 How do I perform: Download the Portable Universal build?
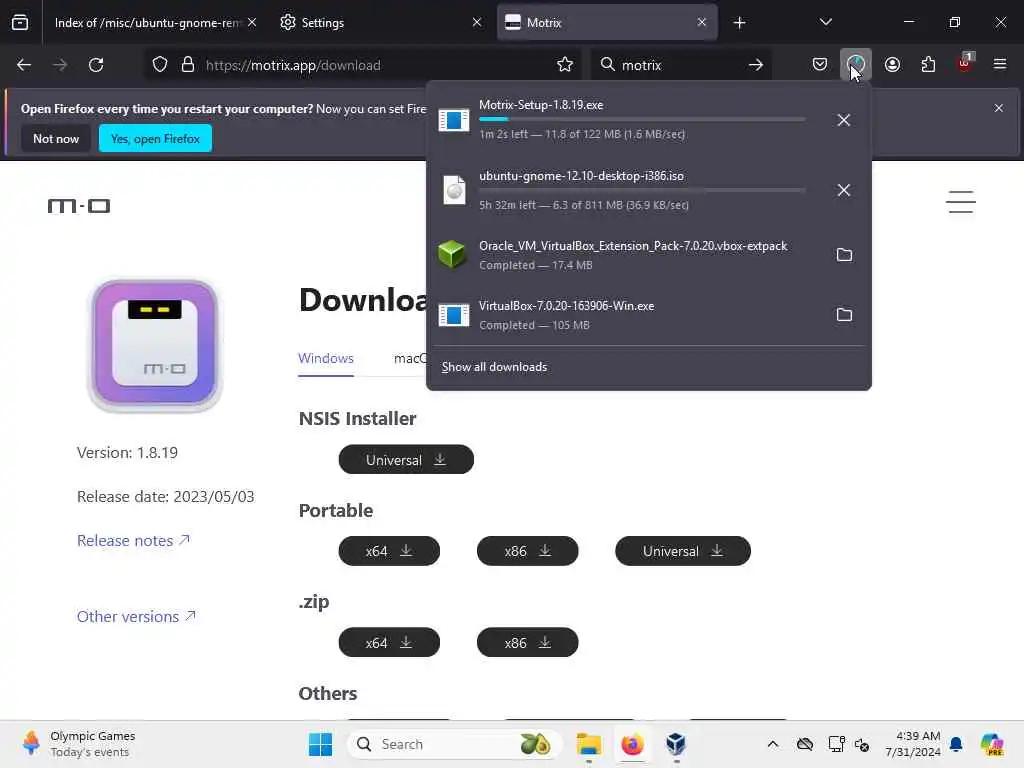pyautogui.click(x=683, y=551)
